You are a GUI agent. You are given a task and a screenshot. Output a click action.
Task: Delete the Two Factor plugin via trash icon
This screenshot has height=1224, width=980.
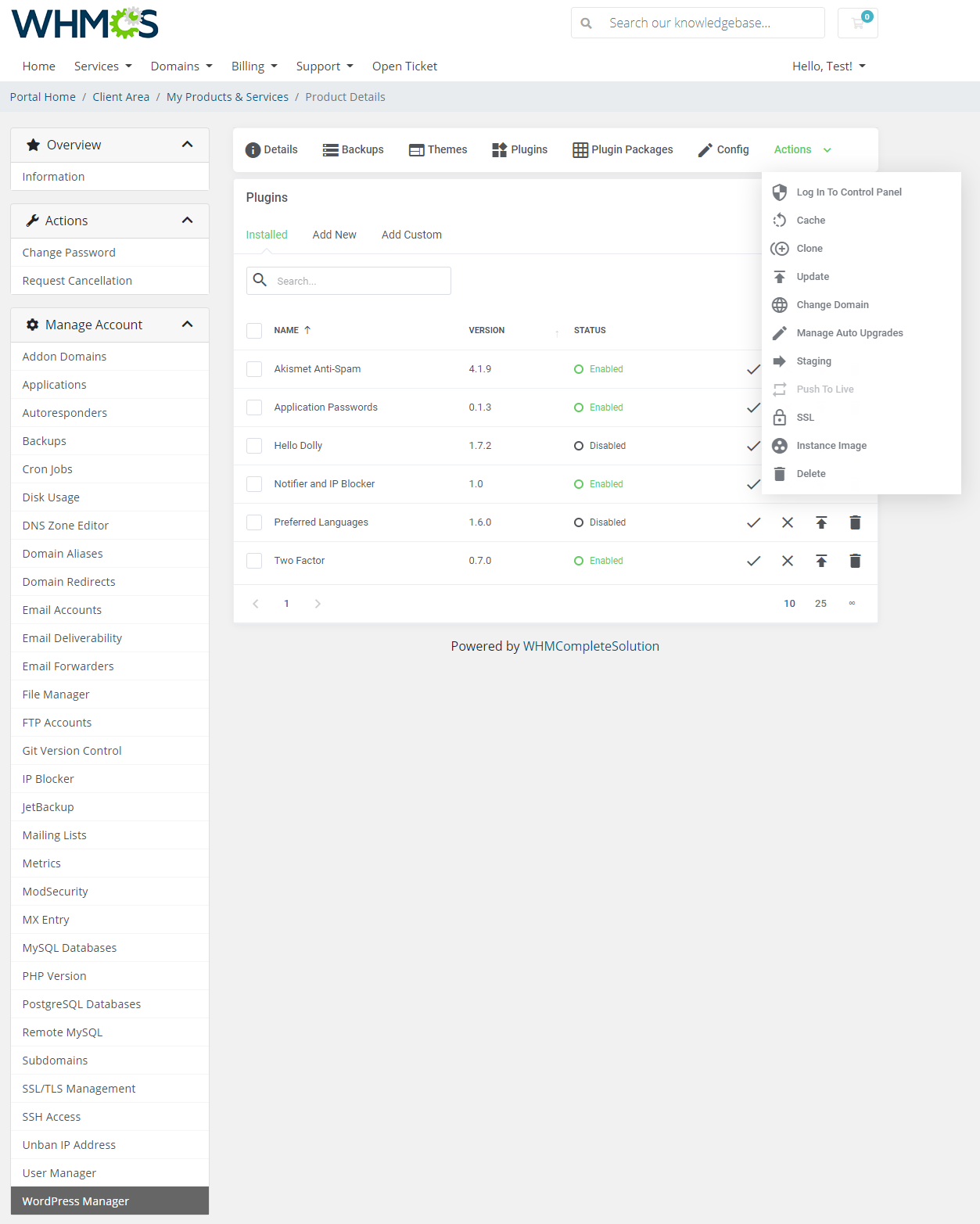855,561
